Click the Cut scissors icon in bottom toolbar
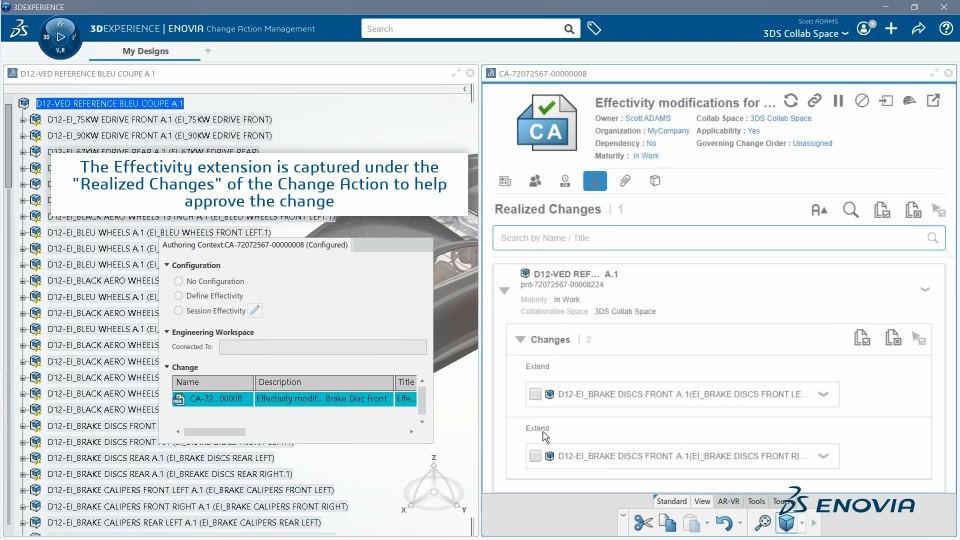This screenshot has height=540, width=960. (x=643, y=523)
